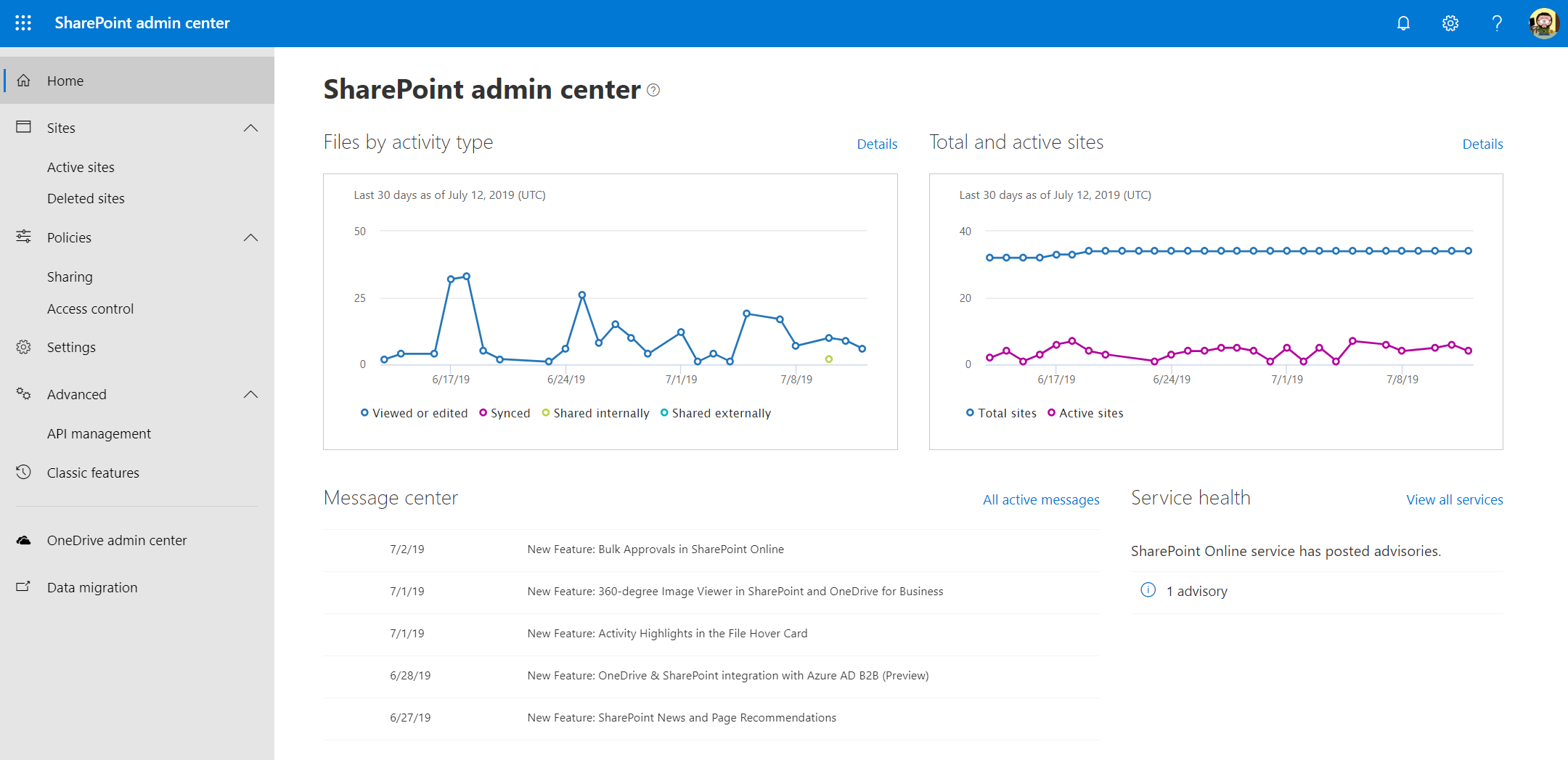Toggle the Synced legend series
1568x760 pixels.
pyautogui.click(x=505, y=413)
